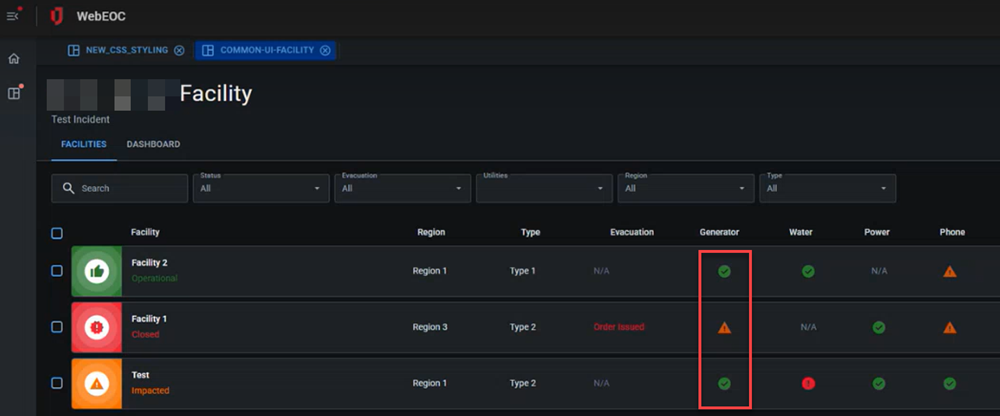Click Facility 1 power green check icon
This screenshot has width=1000, height=416.
point(879,327)
